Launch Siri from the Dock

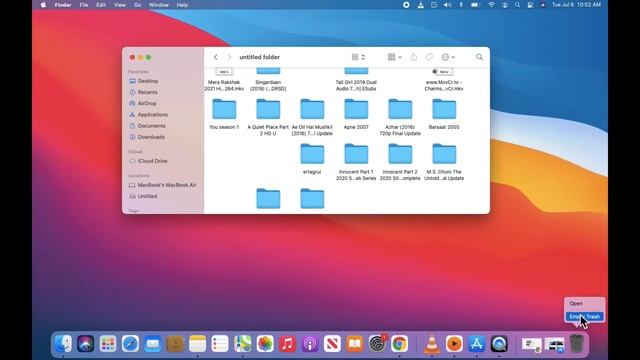pos(86,344)
